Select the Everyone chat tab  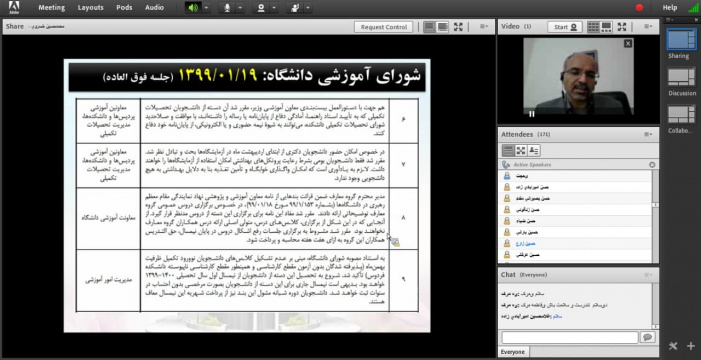513,352
